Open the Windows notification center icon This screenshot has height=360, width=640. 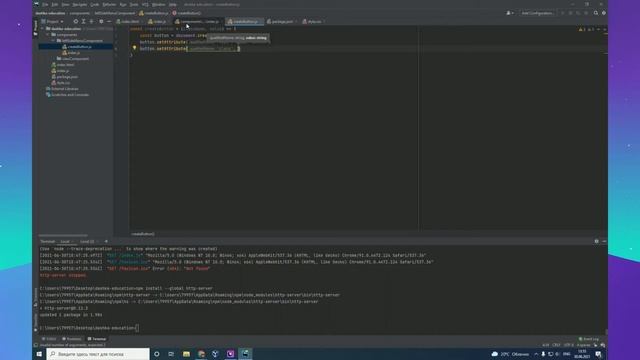click(598, 354)
